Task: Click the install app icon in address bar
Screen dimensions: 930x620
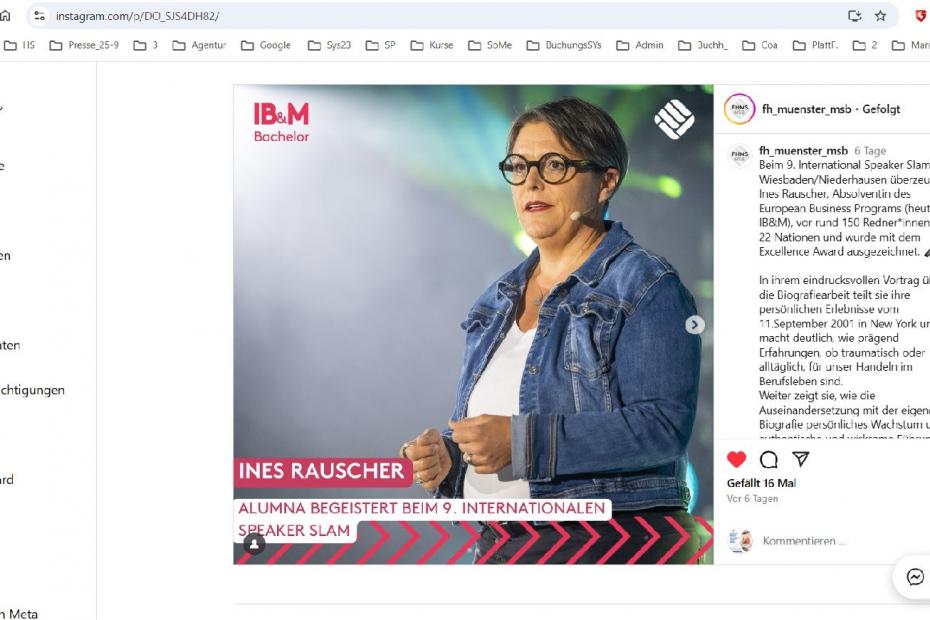Action: tap(855, 16)
